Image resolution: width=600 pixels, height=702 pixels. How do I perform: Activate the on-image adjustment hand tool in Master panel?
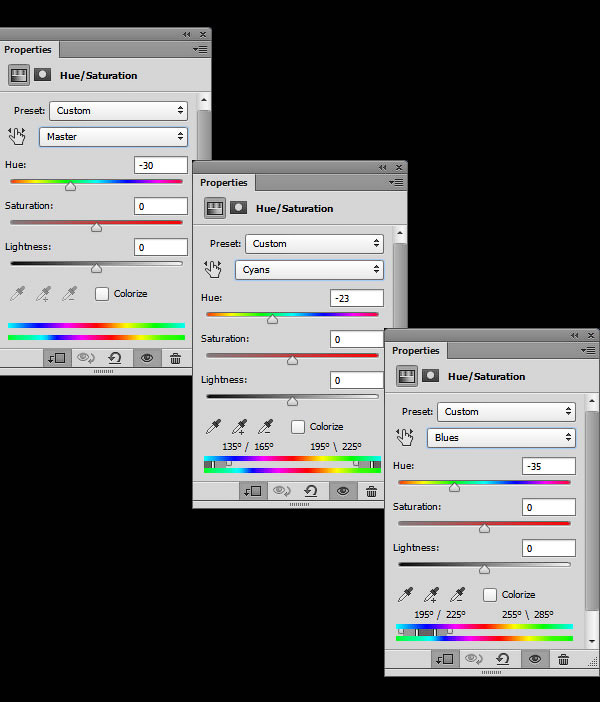click(x=17, y=136)
